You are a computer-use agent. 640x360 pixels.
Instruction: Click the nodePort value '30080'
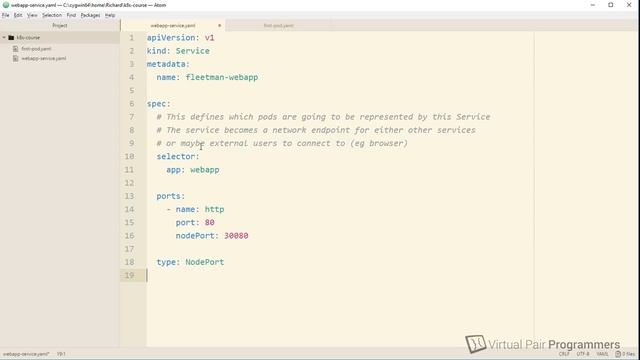[236, 236]
